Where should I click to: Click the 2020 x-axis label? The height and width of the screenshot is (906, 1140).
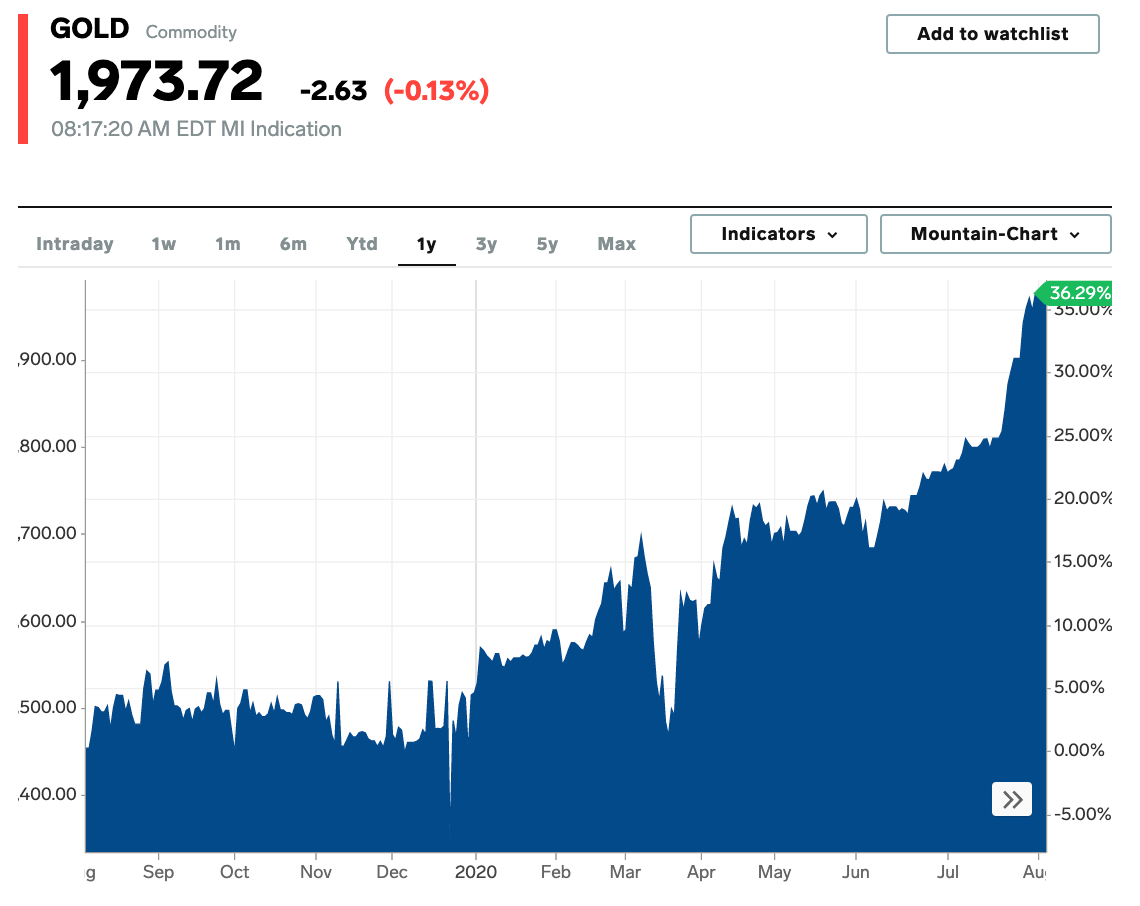(x=475, y=872)
